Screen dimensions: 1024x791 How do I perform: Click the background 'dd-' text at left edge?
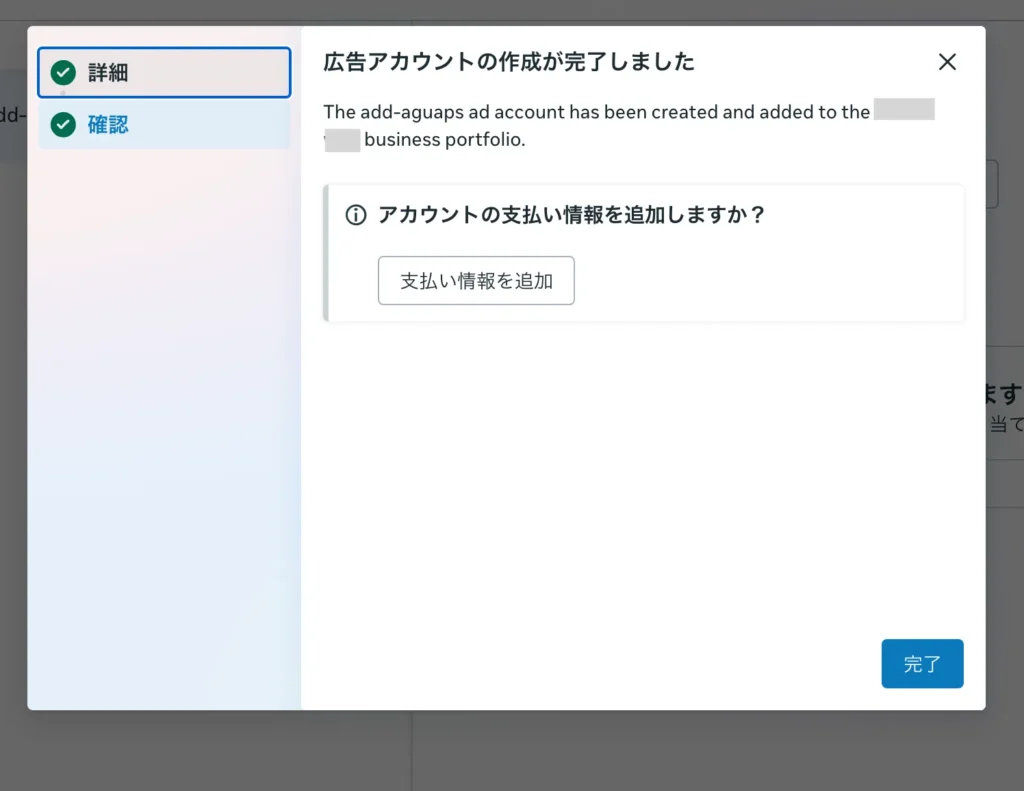[x=12, y=114]
